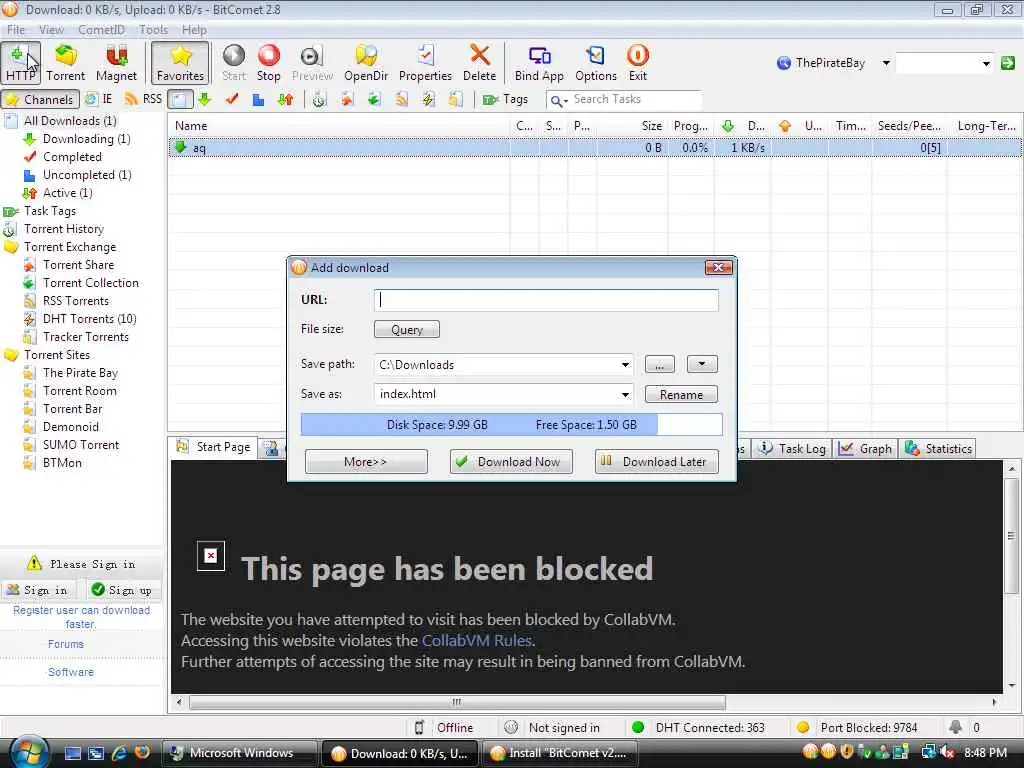Open the Search Tasks magnifier dropdown
This screenshot has height=768, width=1024.
pyautogui.click(x=558, y=100)
